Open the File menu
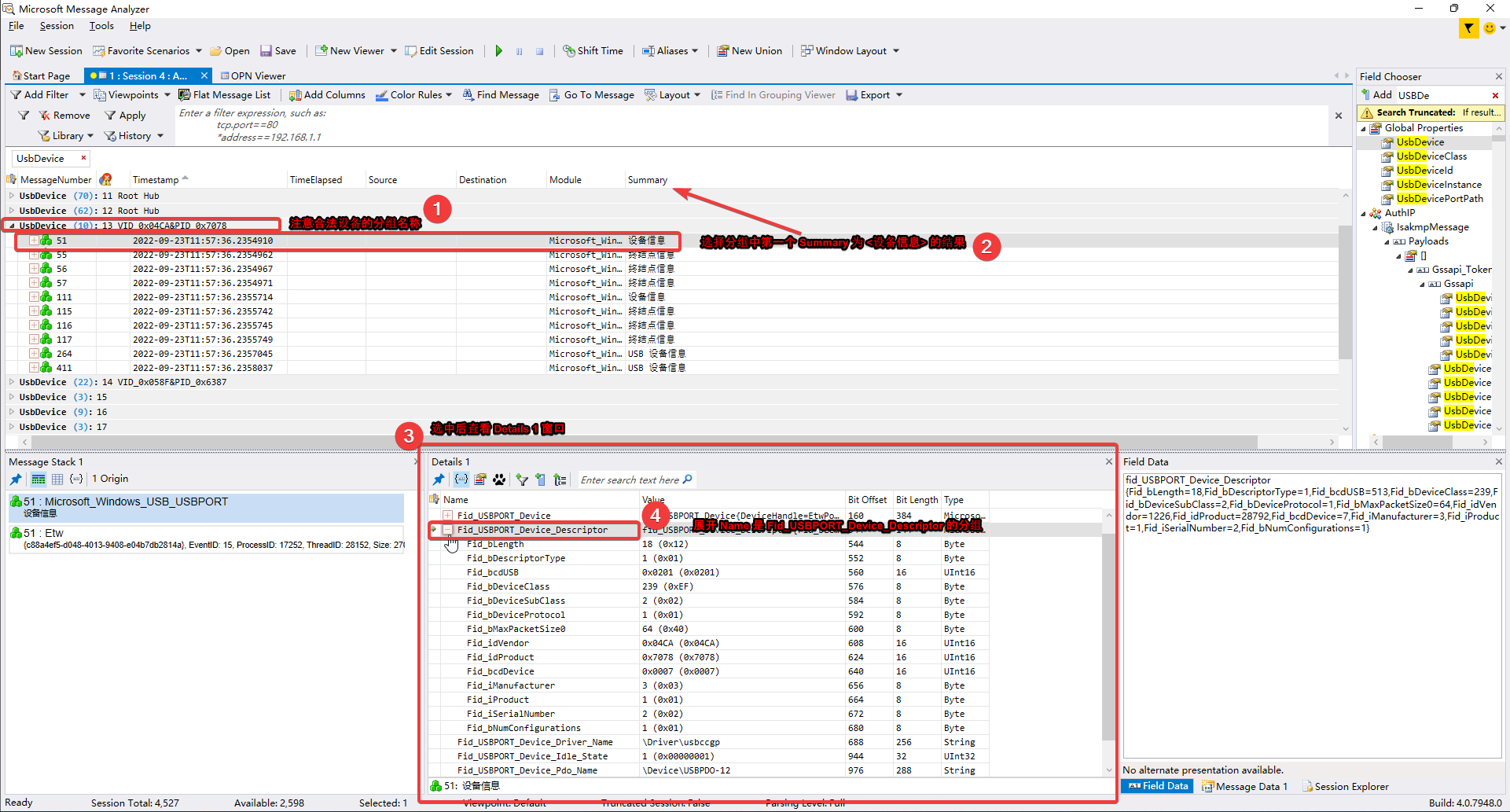Image resolution: width=1510 pixels, height=812 pixels. click(17, 26)
